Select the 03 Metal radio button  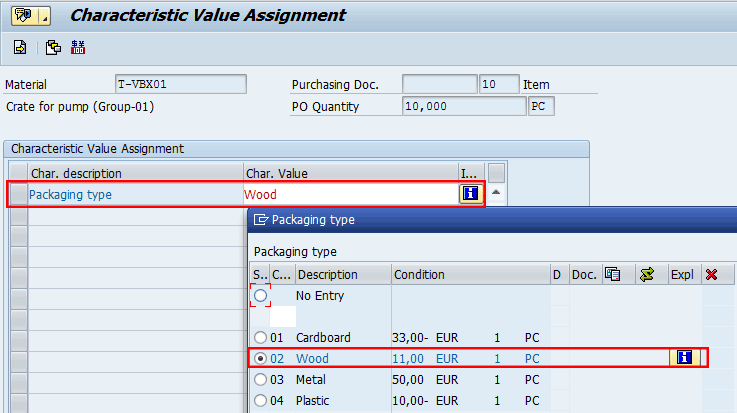click(x=261, y=380)
